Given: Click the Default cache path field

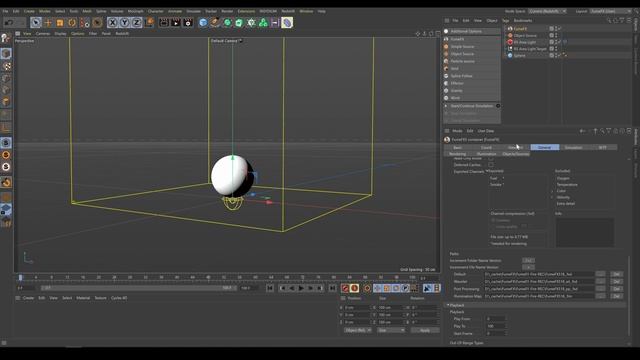Looking at the screenshot, I should 539,274.
